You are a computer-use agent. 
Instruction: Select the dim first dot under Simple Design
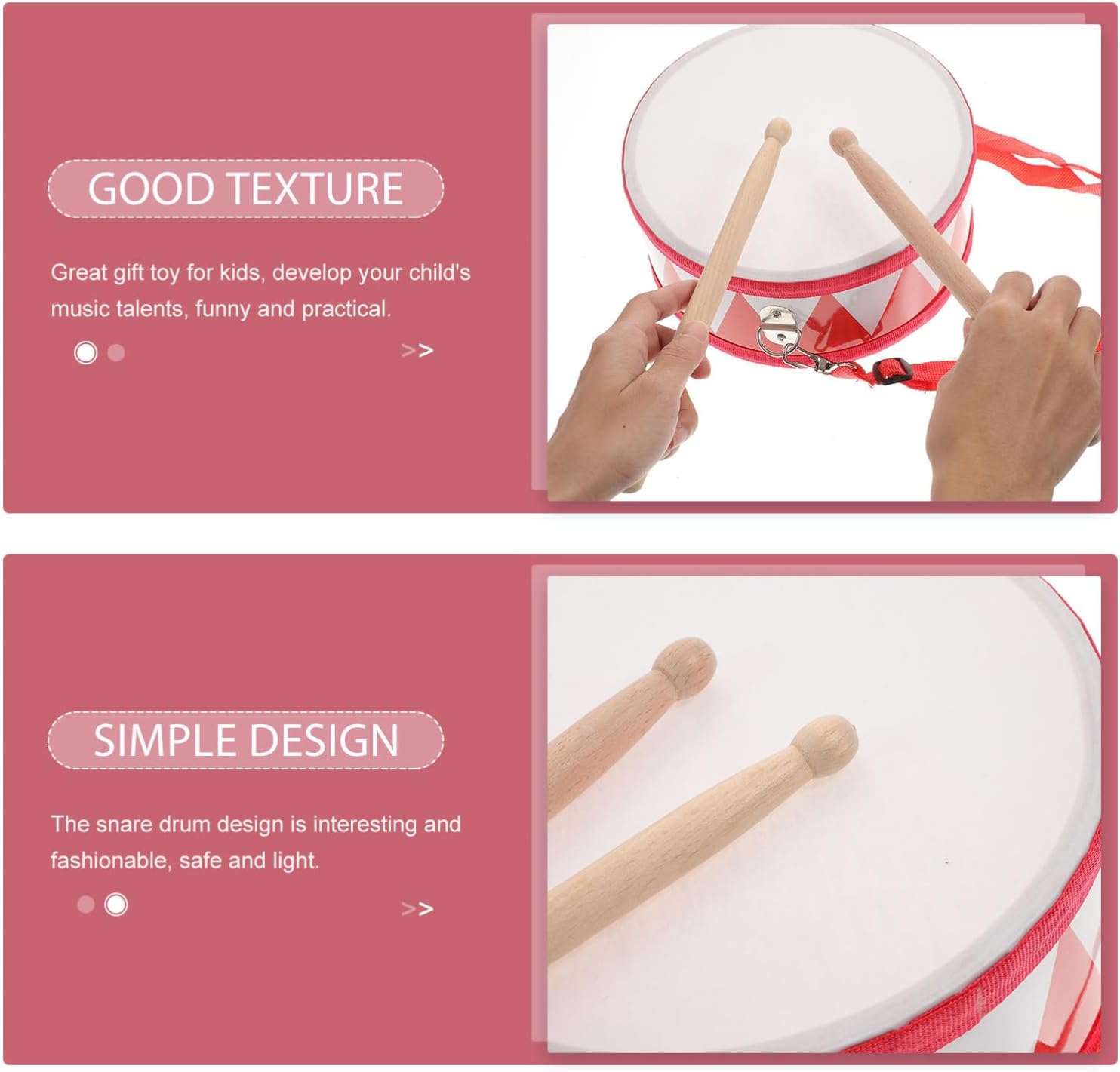[x=86, y=904]
